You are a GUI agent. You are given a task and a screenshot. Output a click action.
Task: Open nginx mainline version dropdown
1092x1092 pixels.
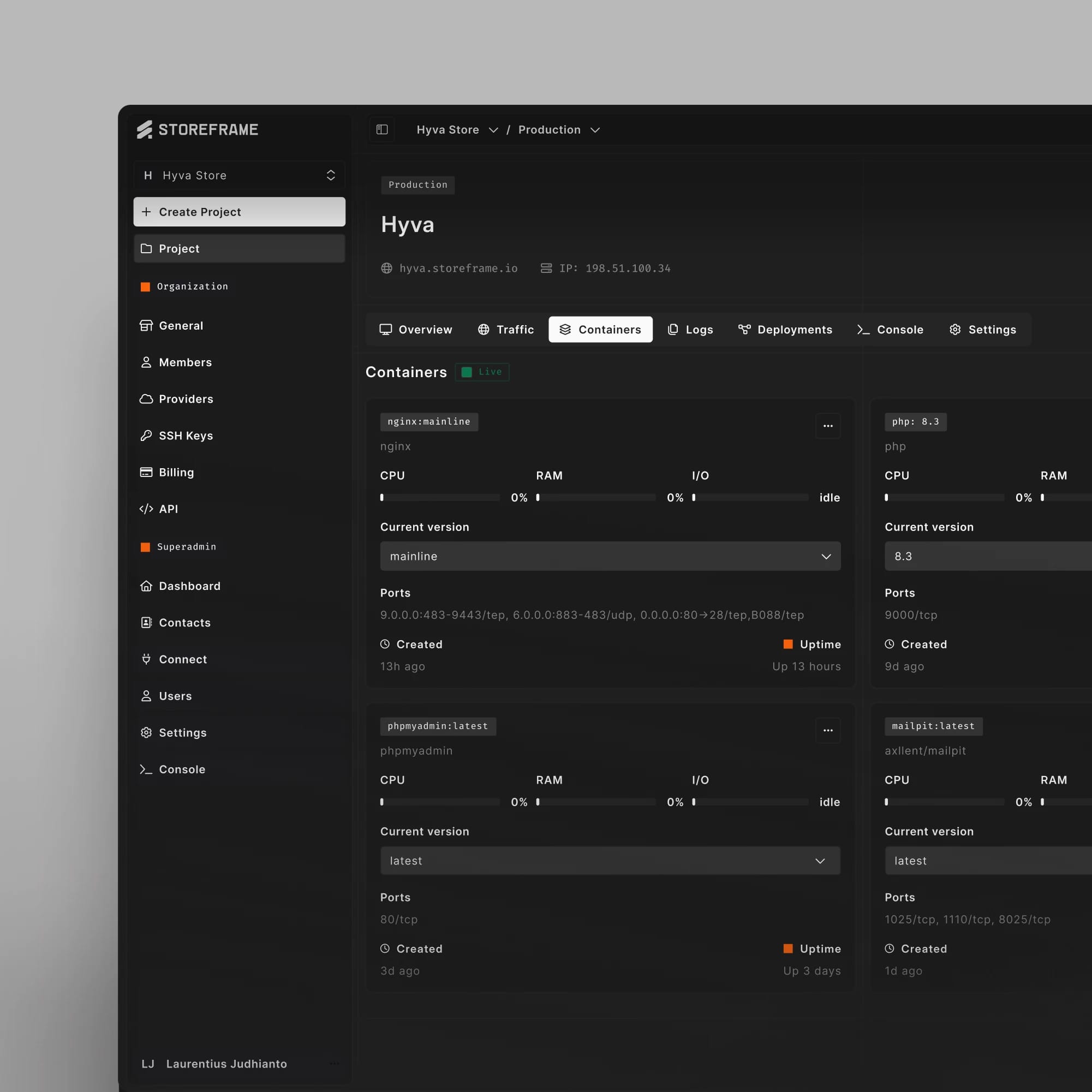(x=611, y=556)
